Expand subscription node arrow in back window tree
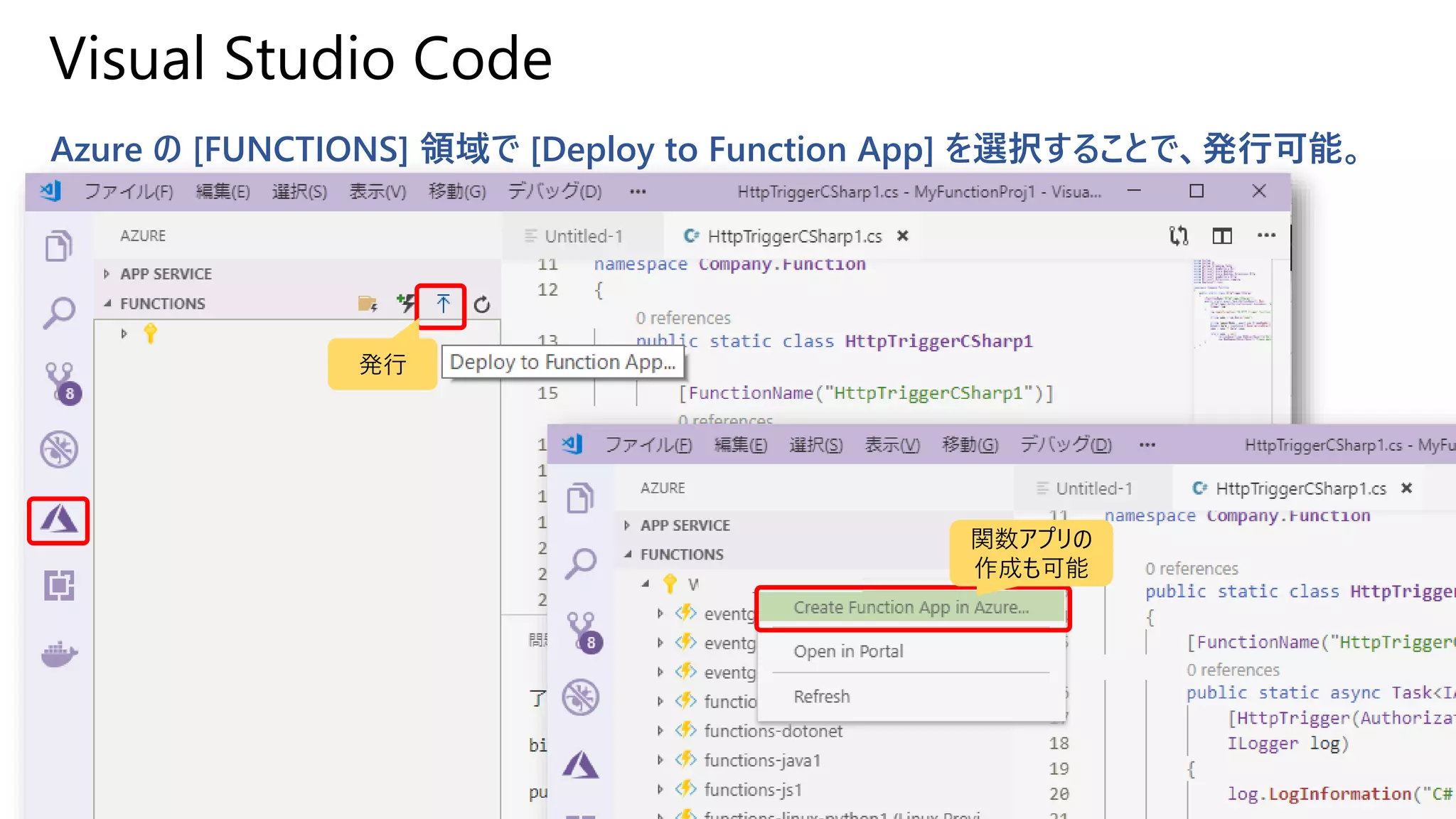Screen dimensions: 1456x819 point(124,333)
